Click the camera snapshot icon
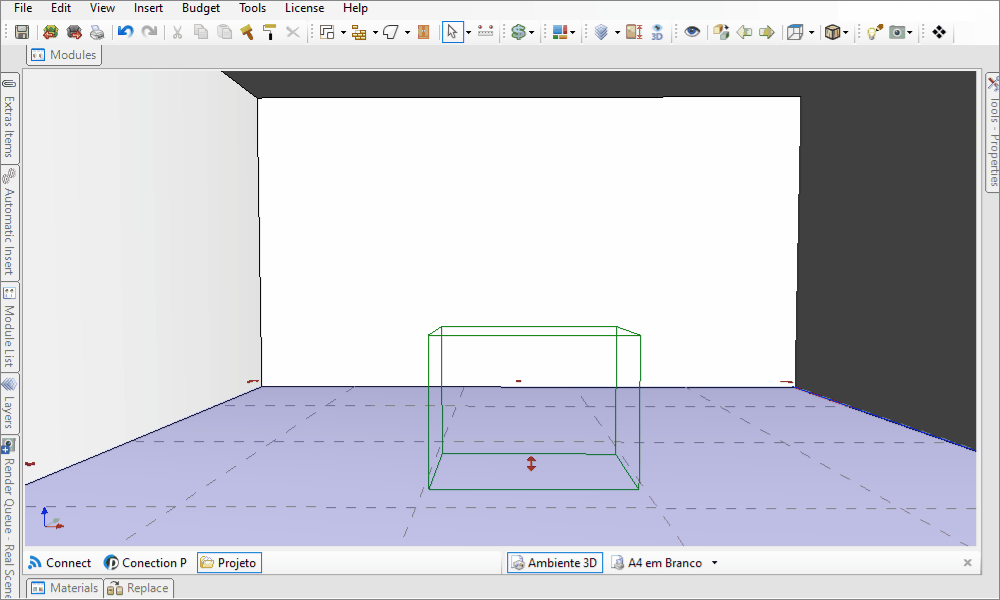1000x600 pixels. click(x=897, y=32)
